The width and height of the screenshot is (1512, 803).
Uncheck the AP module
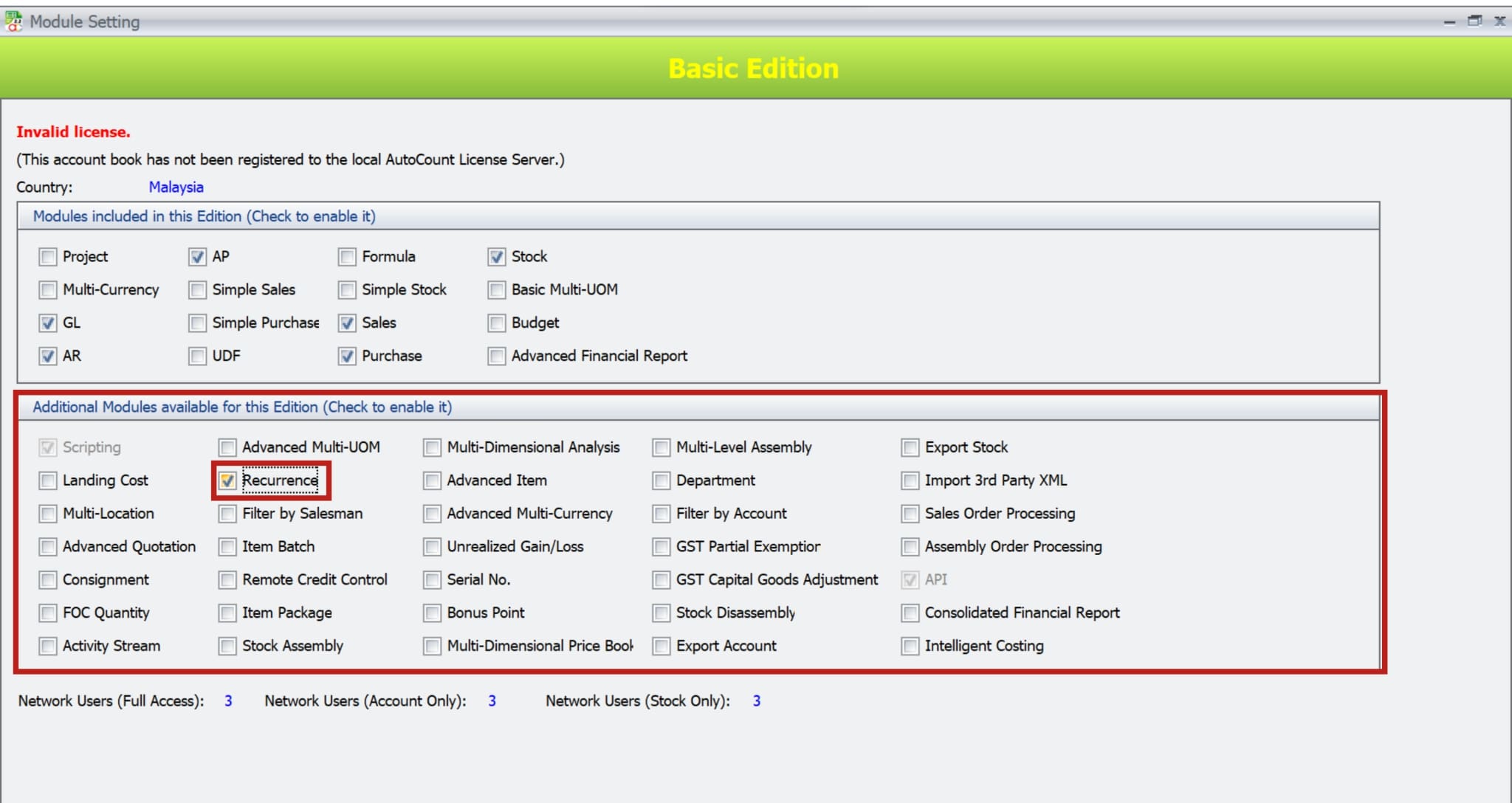pos(197,256)
